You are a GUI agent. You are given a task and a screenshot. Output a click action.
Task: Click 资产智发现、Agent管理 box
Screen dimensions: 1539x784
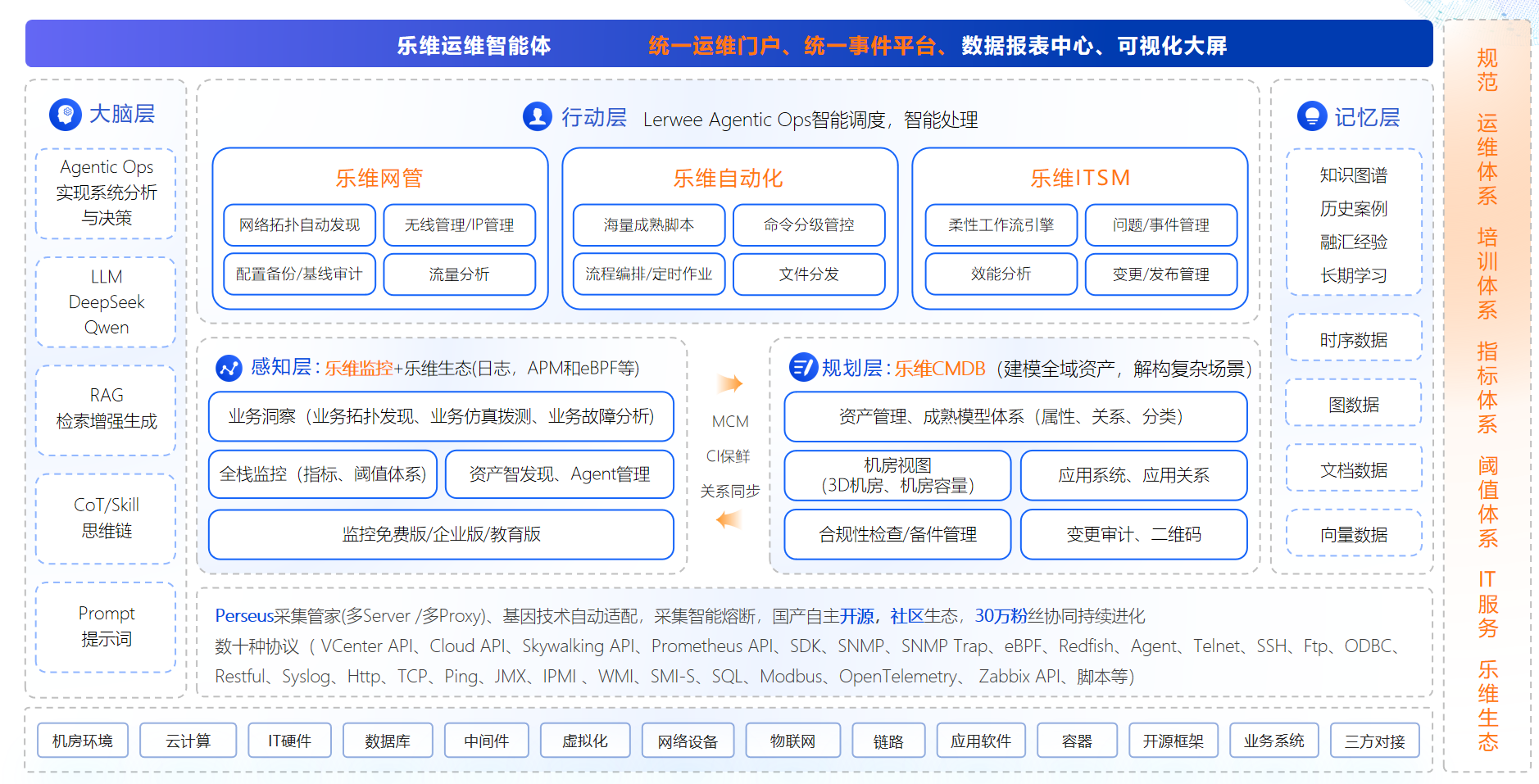[560, 474]
